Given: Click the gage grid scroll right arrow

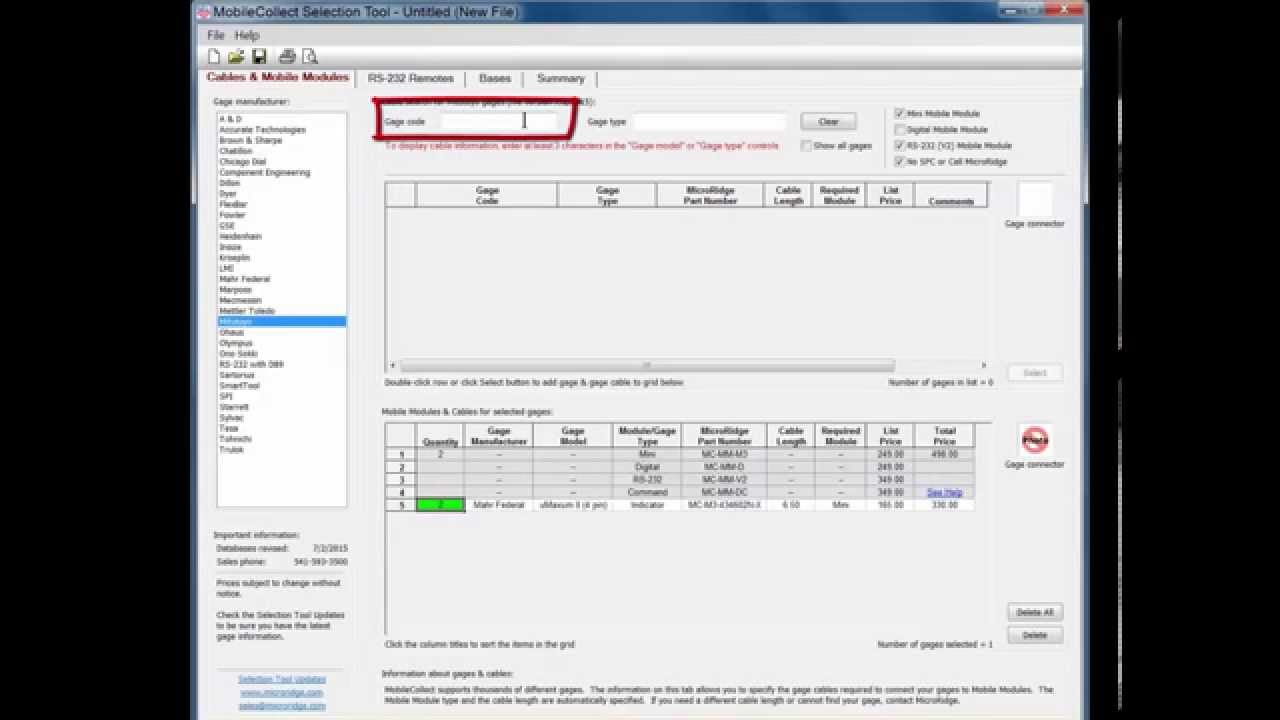Looking at the screenshot, I should tap(983, 365).
